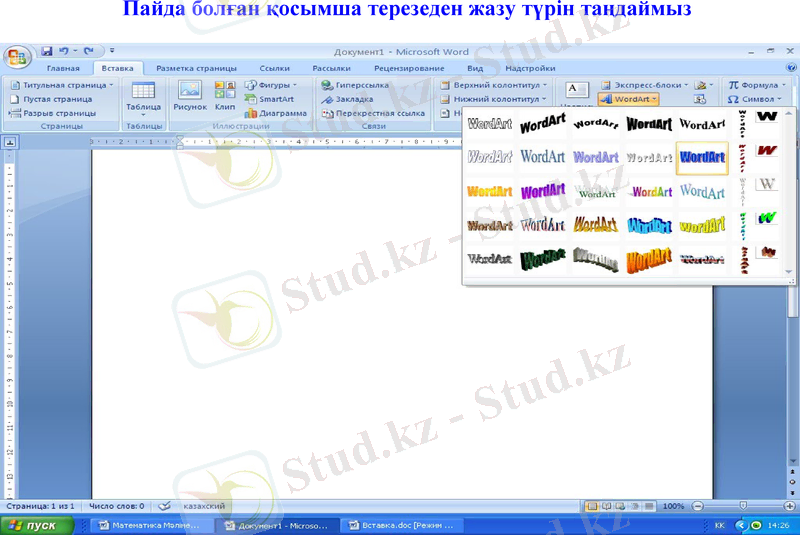
Task: Open the Рассылки tab
Action: [332, 68]
